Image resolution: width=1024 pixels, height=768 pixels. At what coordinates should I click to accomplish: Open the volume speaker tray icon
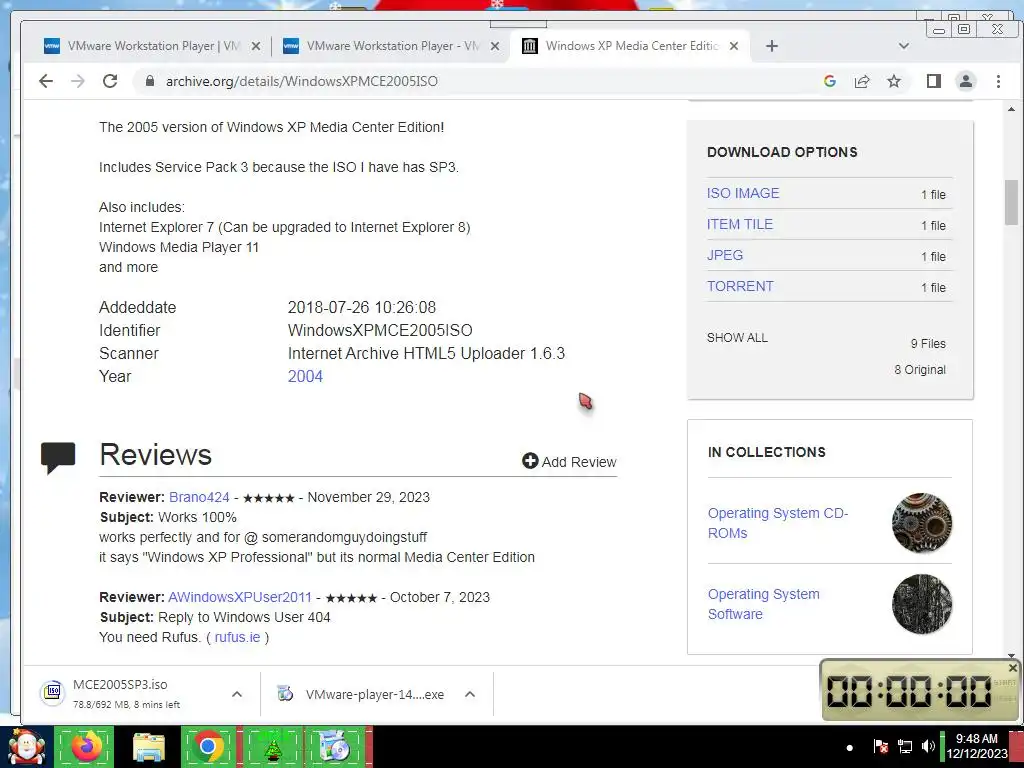[x=928, y=746]
